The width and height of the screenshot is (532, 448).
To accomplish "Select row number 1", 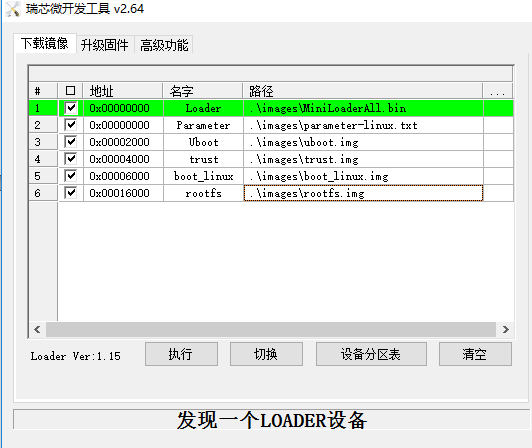I will pos(43,108).
